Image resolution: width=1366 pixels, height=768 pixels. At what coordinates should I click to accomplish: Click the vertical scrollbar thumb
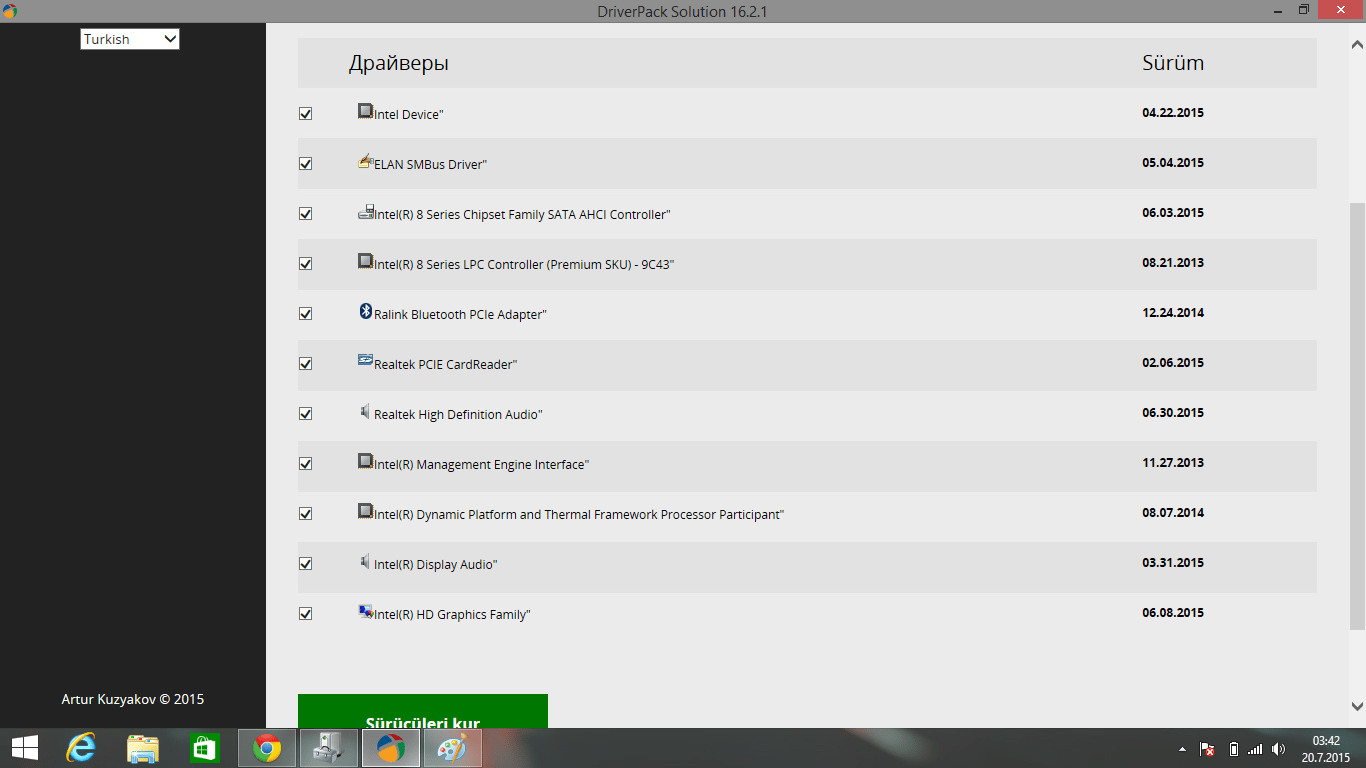tap(1357, 415)
